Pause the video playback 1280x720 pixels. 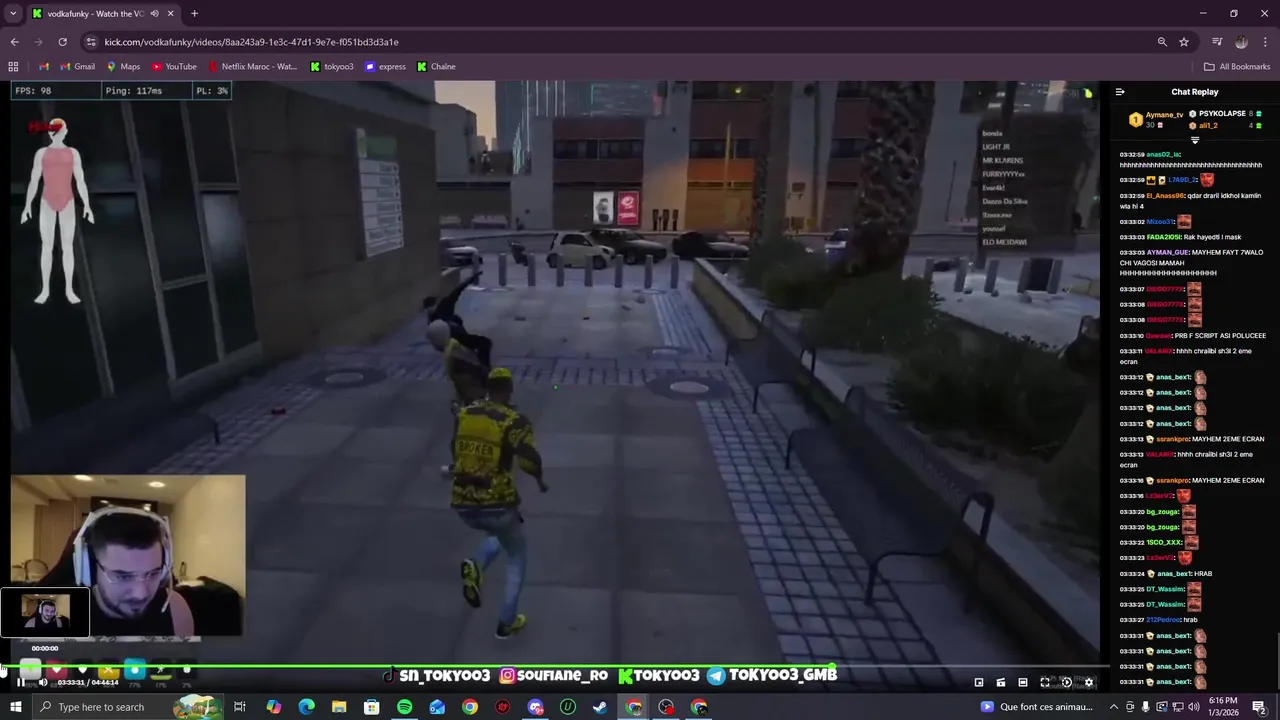[x=21, y=682]
